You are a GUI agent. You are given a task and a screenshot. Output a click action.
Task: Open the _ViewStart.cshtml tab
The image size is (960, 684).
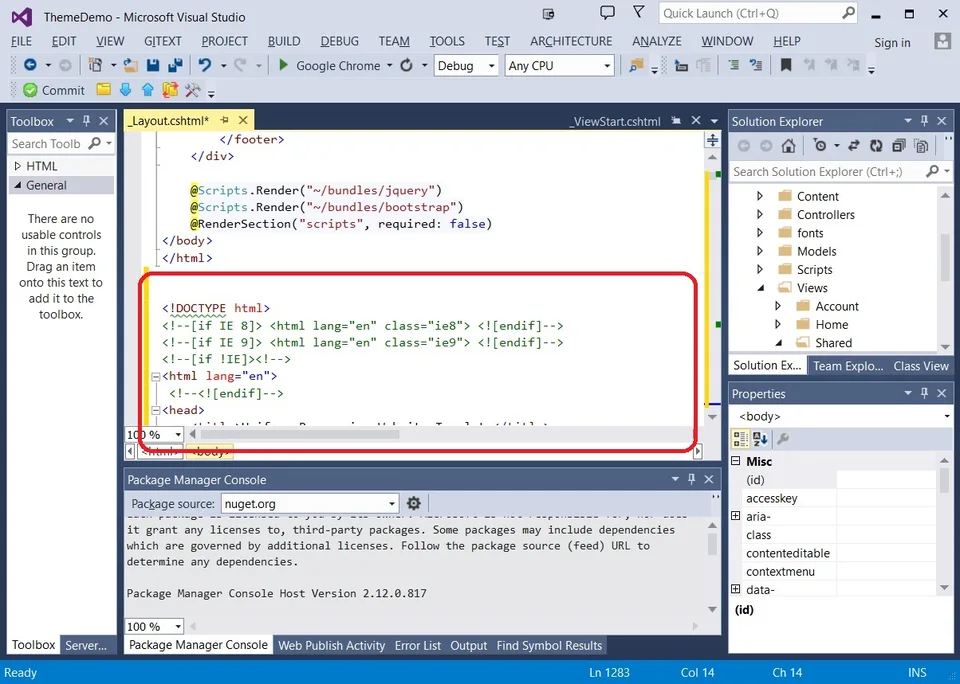coord(615,121)
